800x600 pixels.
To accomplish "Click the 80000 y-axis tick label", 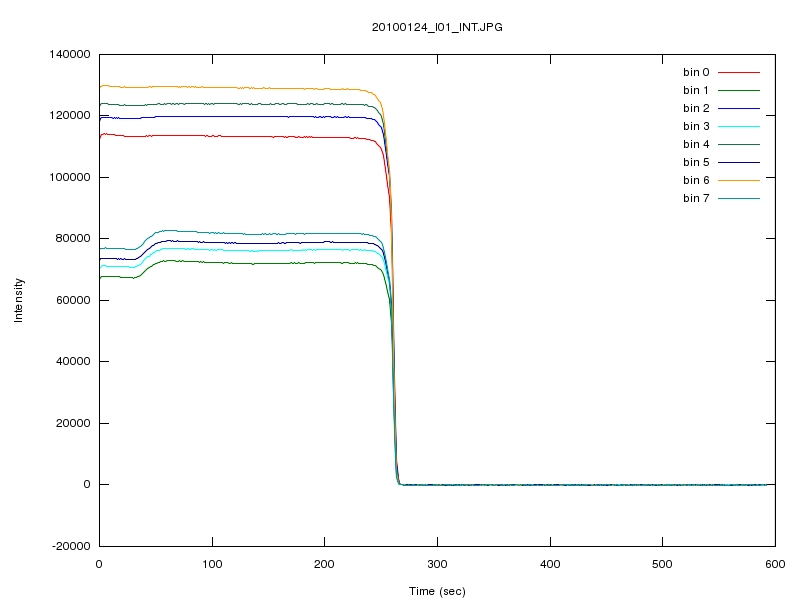I will point(73,238).
